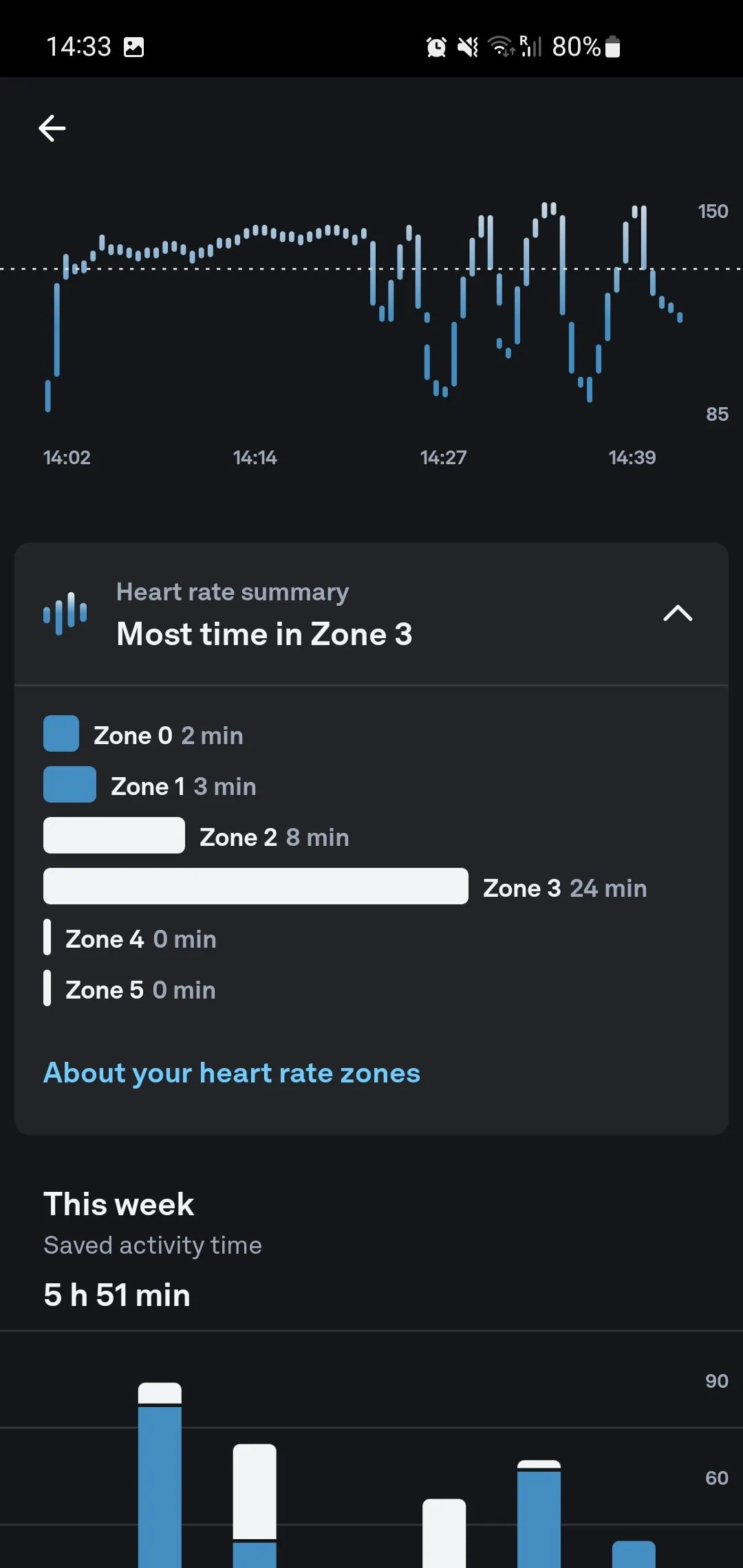The image size is (743, 1568).
Task: Tap the back arrow icon
Action: [x=52, y=128]
